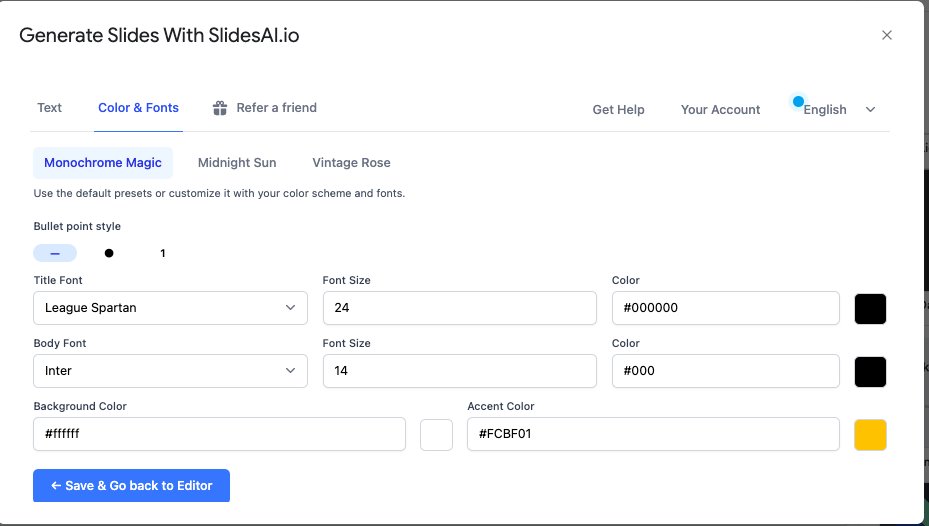Image resolution: width=929 pixels, height=526 pixels.
Task: Click the Title Font label
Action: 58,280
